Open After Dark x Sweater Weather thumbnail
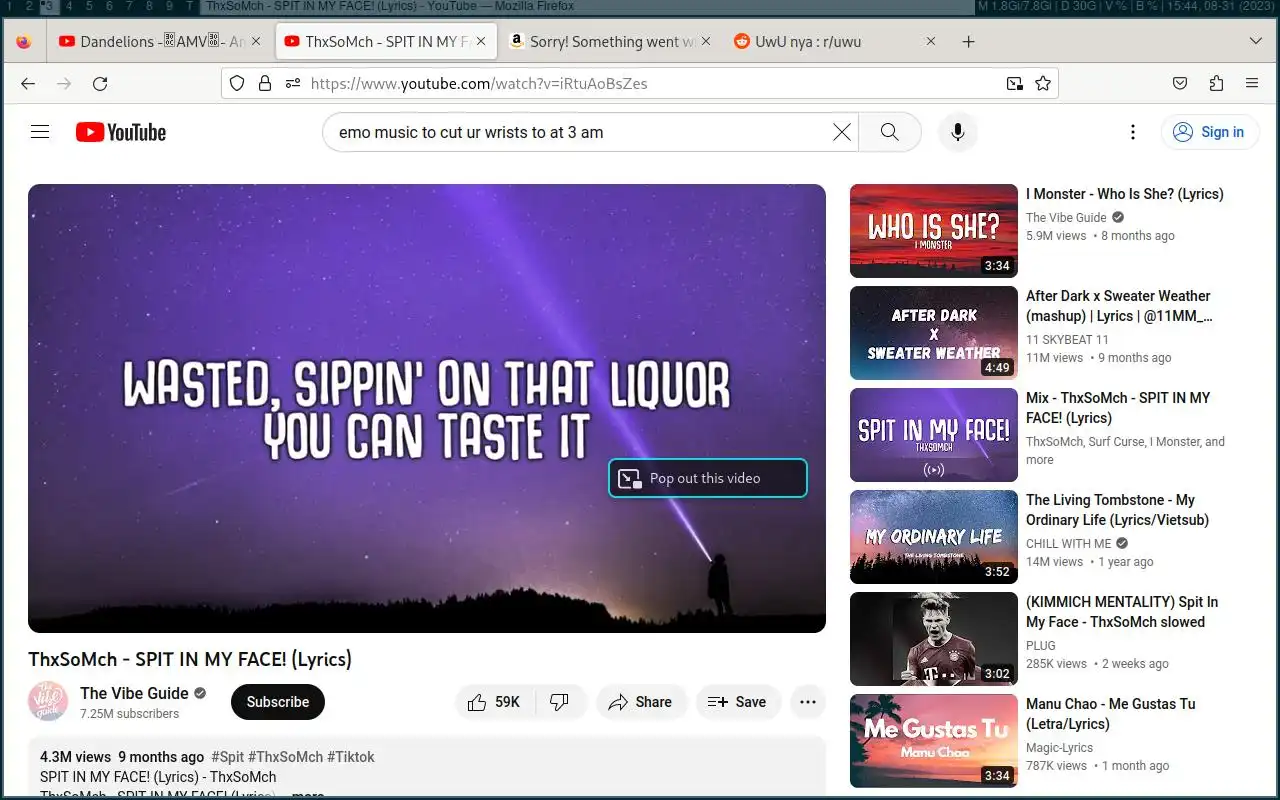The image size is (1280, 800). coord(934,333)
